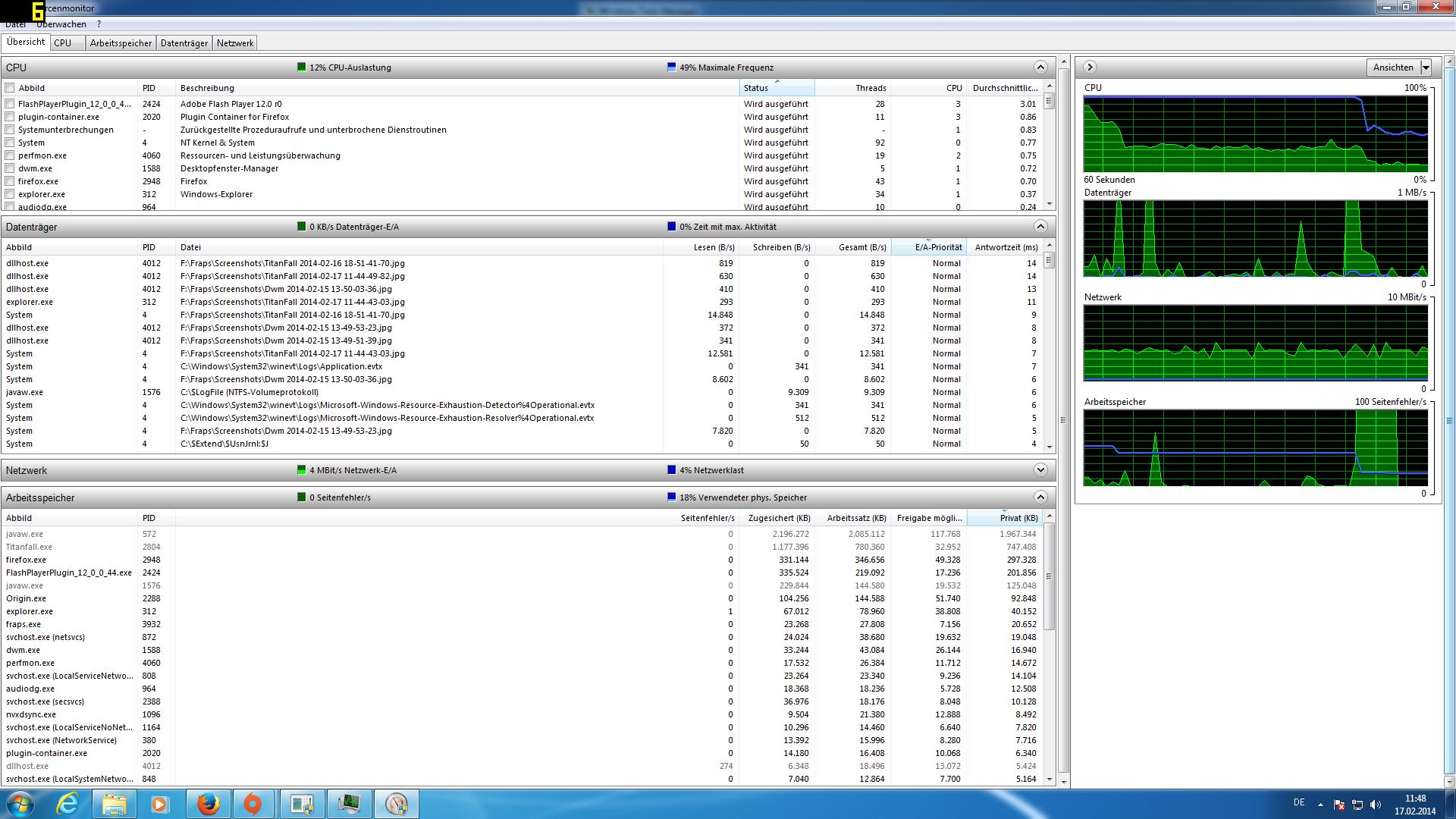Open Task Manager taskbar icon
Viewport: 1456px width, 819px height.
pos(349,804)
